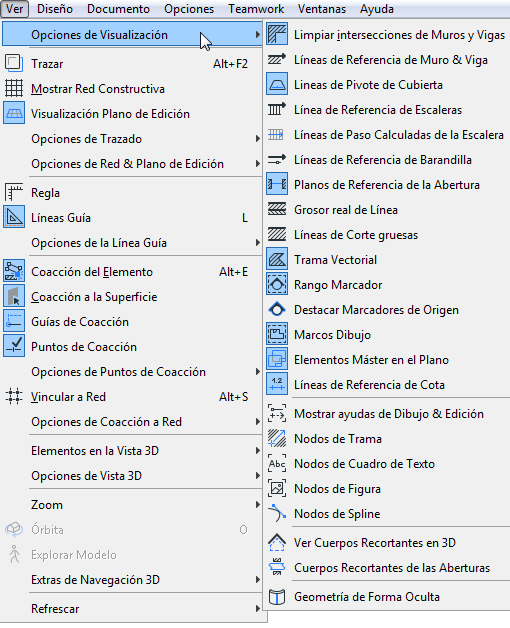Open the Ayuda menu
Viewport: 510px width, 628px height.
pos(377,9)
